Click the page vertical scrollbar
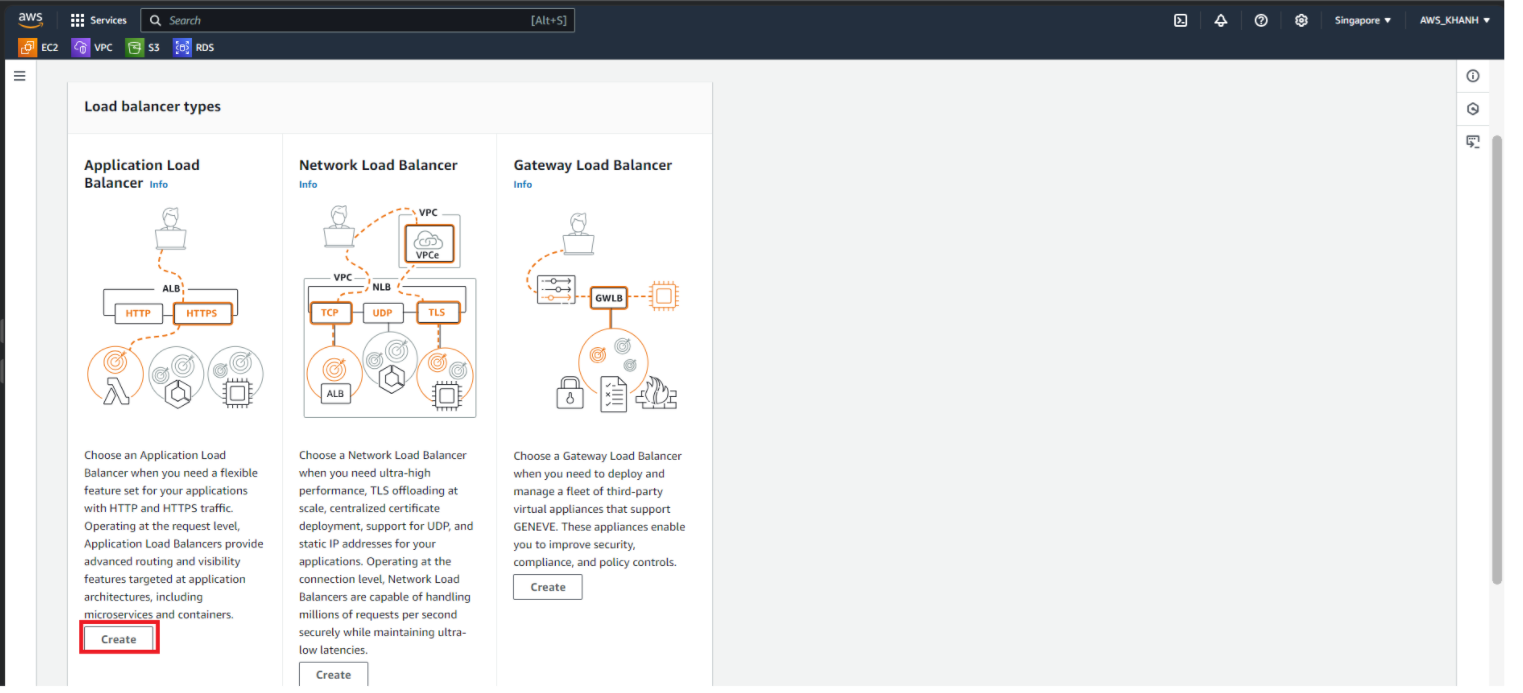The height and width of the screenshot is (693, 1523). point(1497,358)
